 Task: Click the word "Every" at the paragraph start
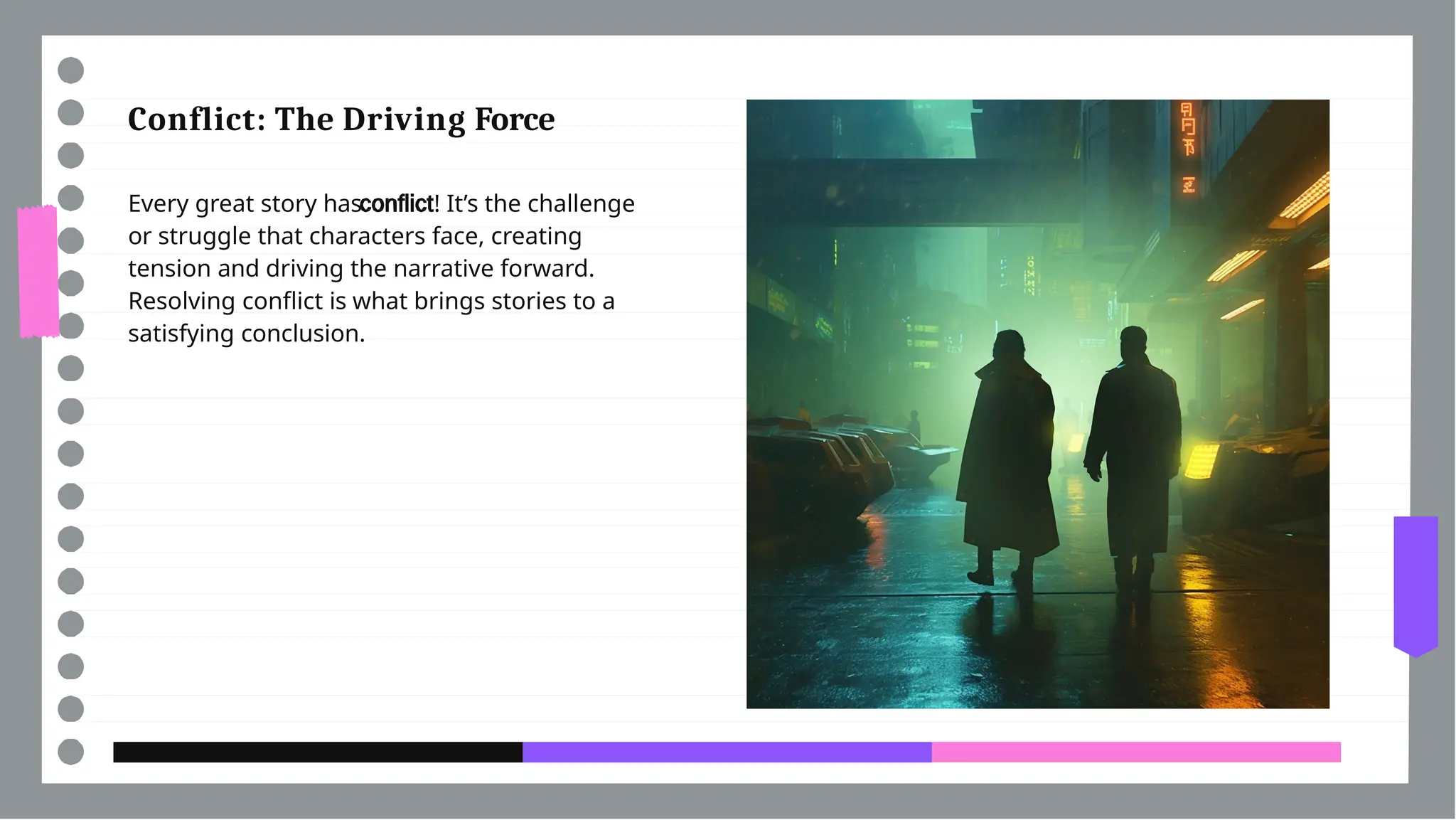pos(158,204)
